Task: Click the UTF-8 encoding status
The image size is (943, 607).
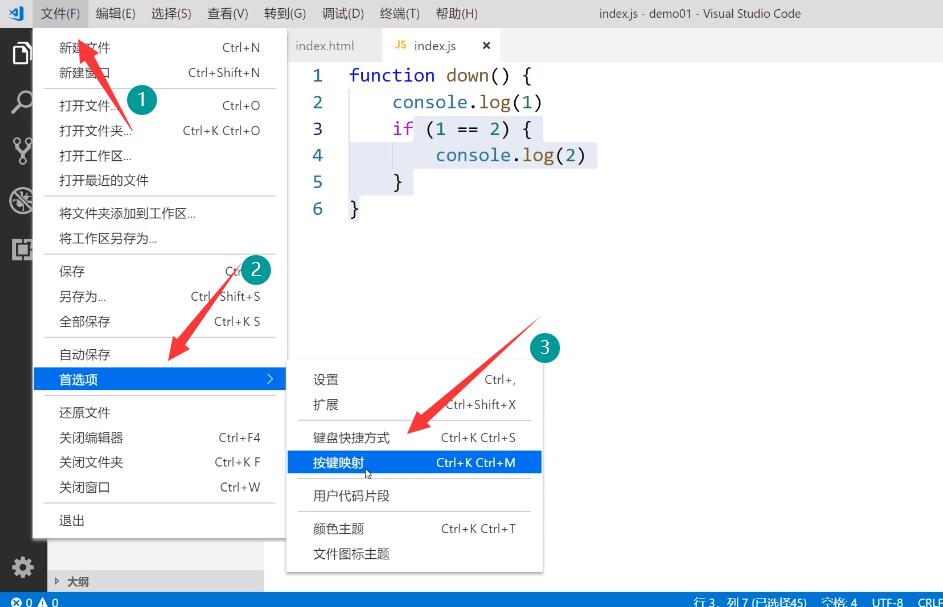Action: point(888,602)
